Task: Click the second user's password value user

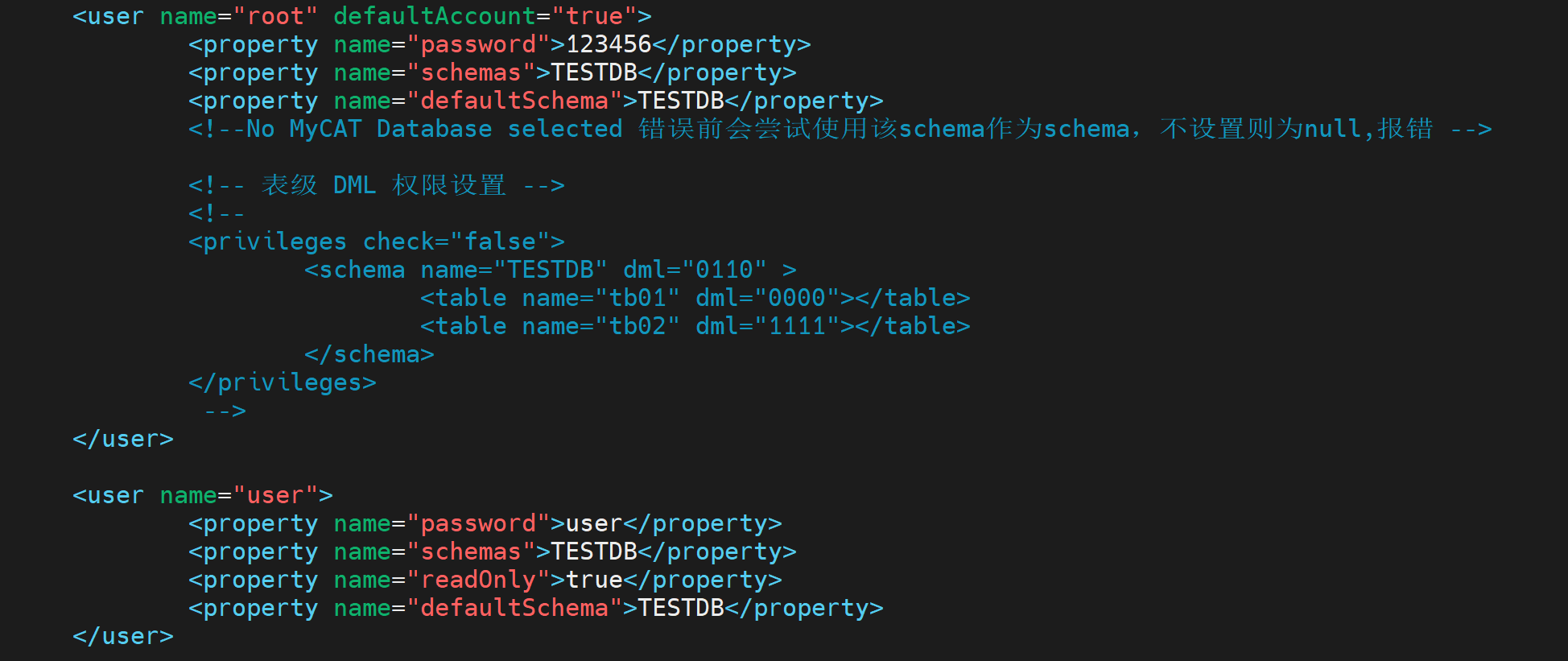Action: coord(594,523)
